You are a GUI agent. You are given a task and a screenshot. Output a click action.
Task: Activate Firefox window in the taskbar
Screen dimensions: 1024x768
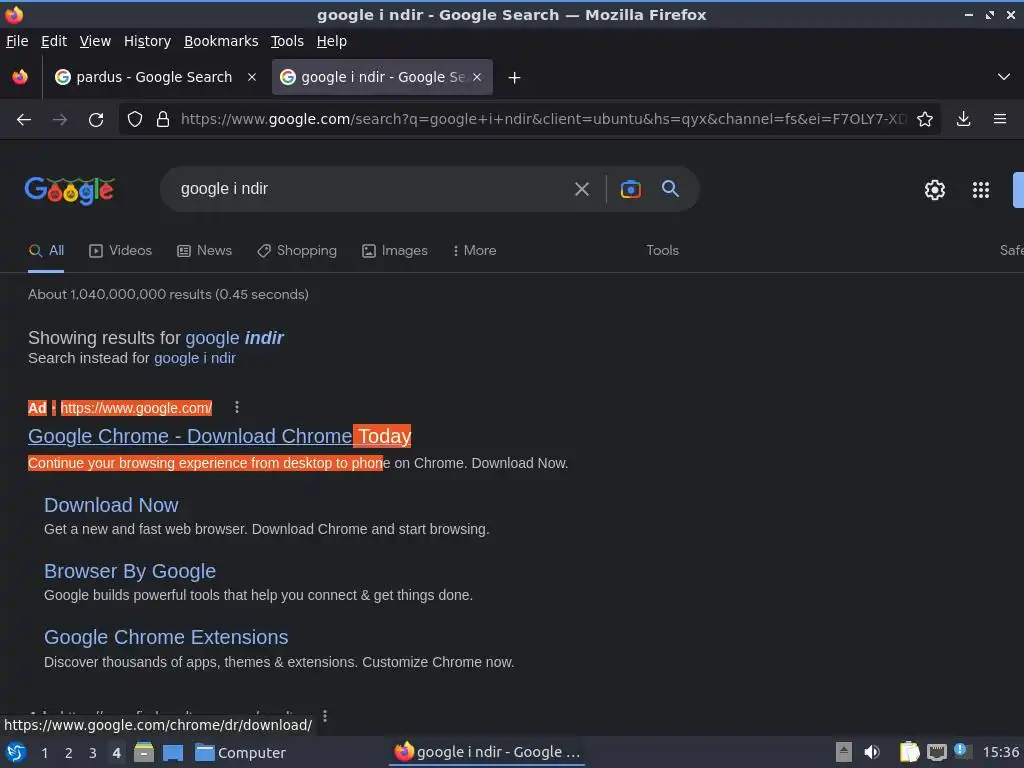click(x=487, y=752)
